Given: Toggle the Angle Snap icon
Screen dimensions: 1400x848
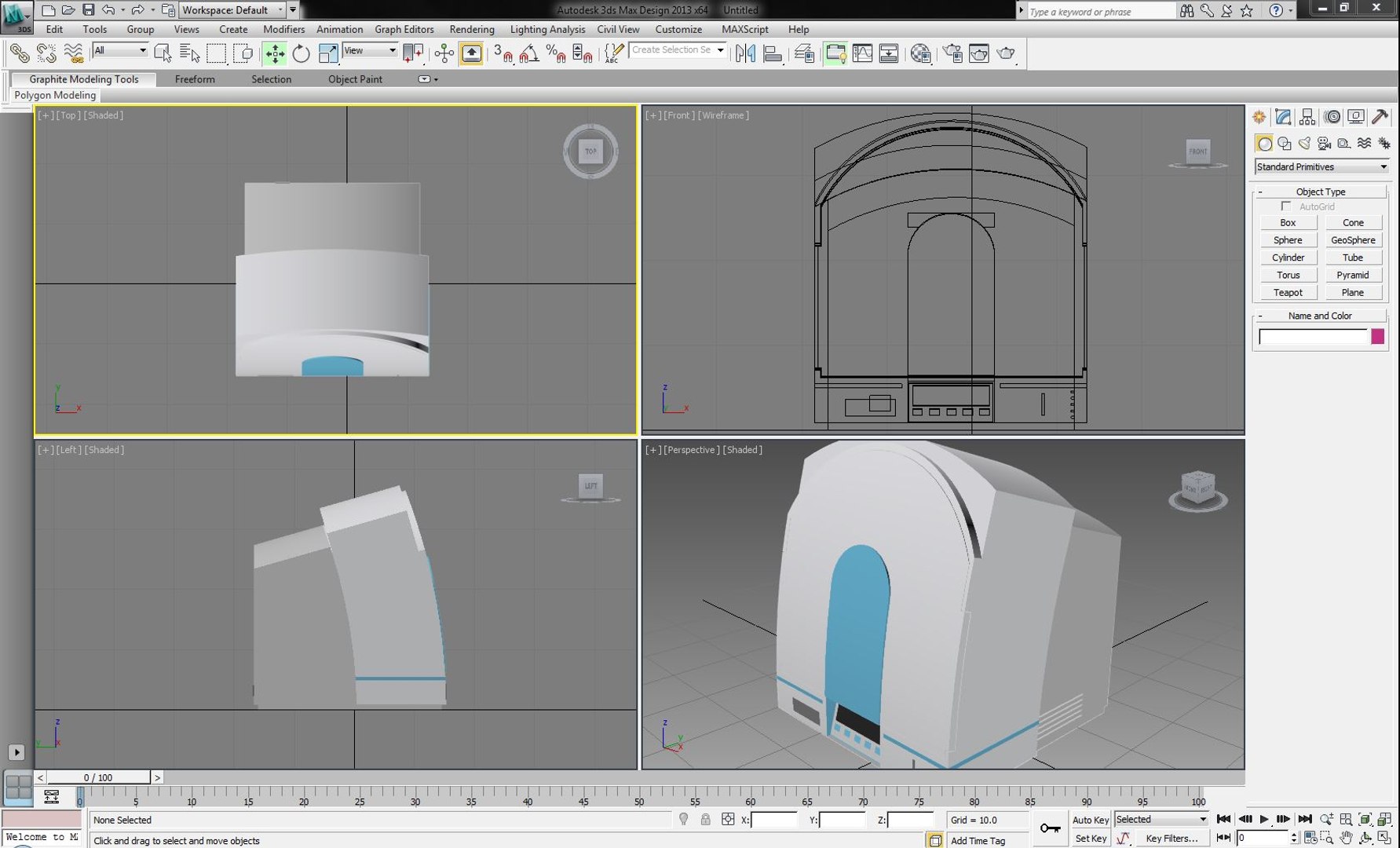Looking at the screenshot, I should click(529, 53).
